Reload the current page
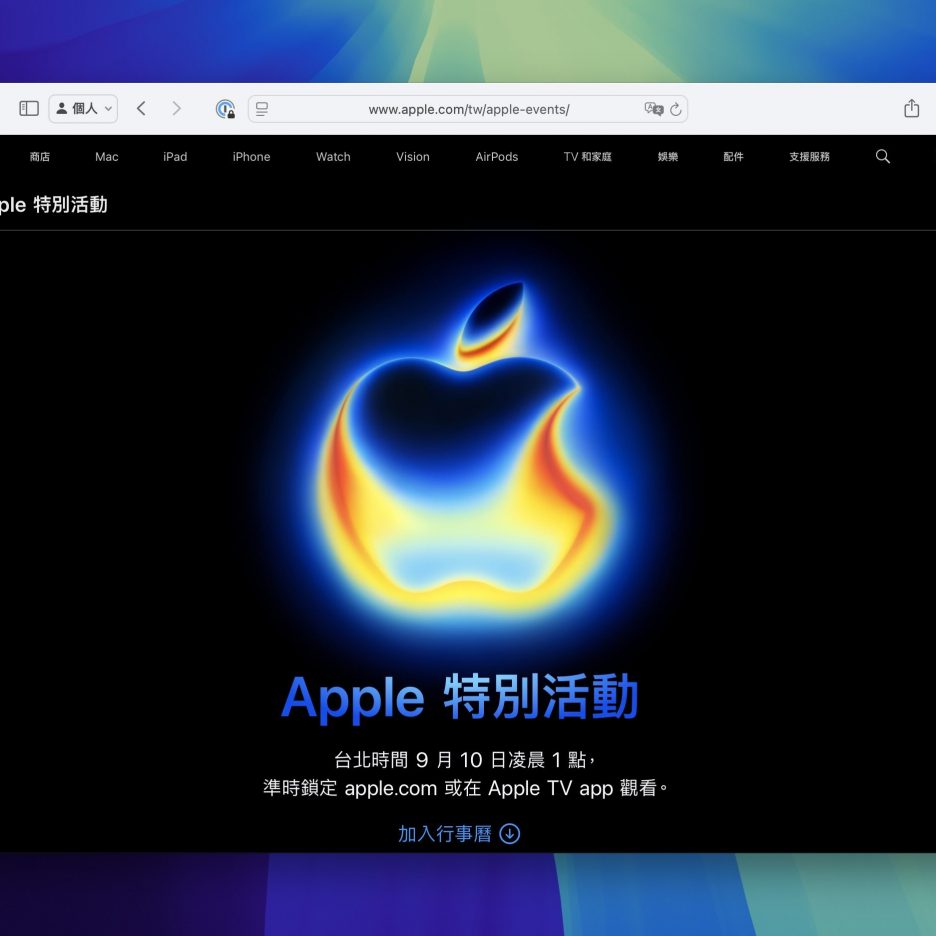The width and height of the screenshot is (936, 936). click(x=676, y=109)
